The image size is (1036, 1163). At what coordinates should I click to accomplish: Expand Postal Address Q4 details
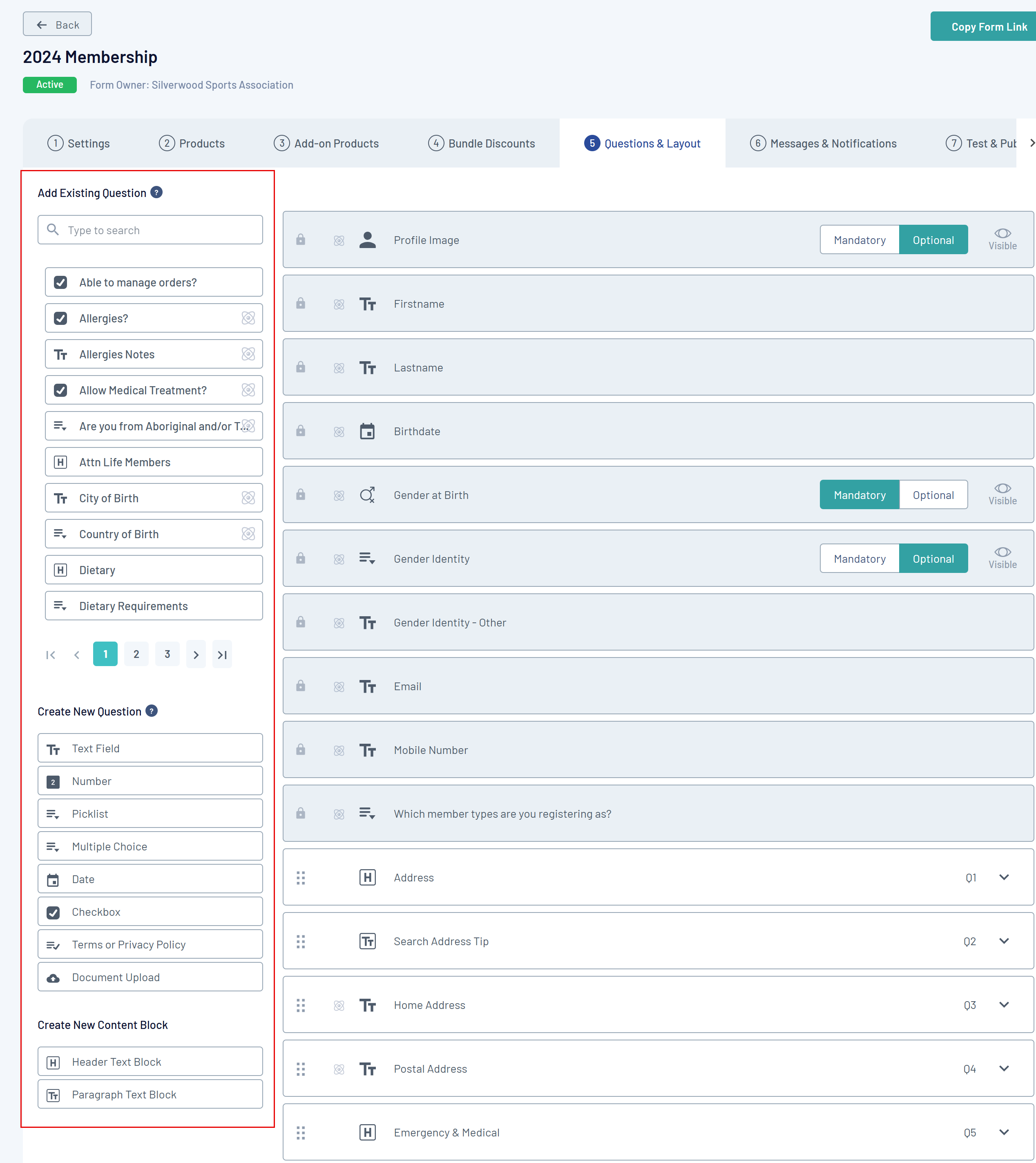tap(1004, 1069)
